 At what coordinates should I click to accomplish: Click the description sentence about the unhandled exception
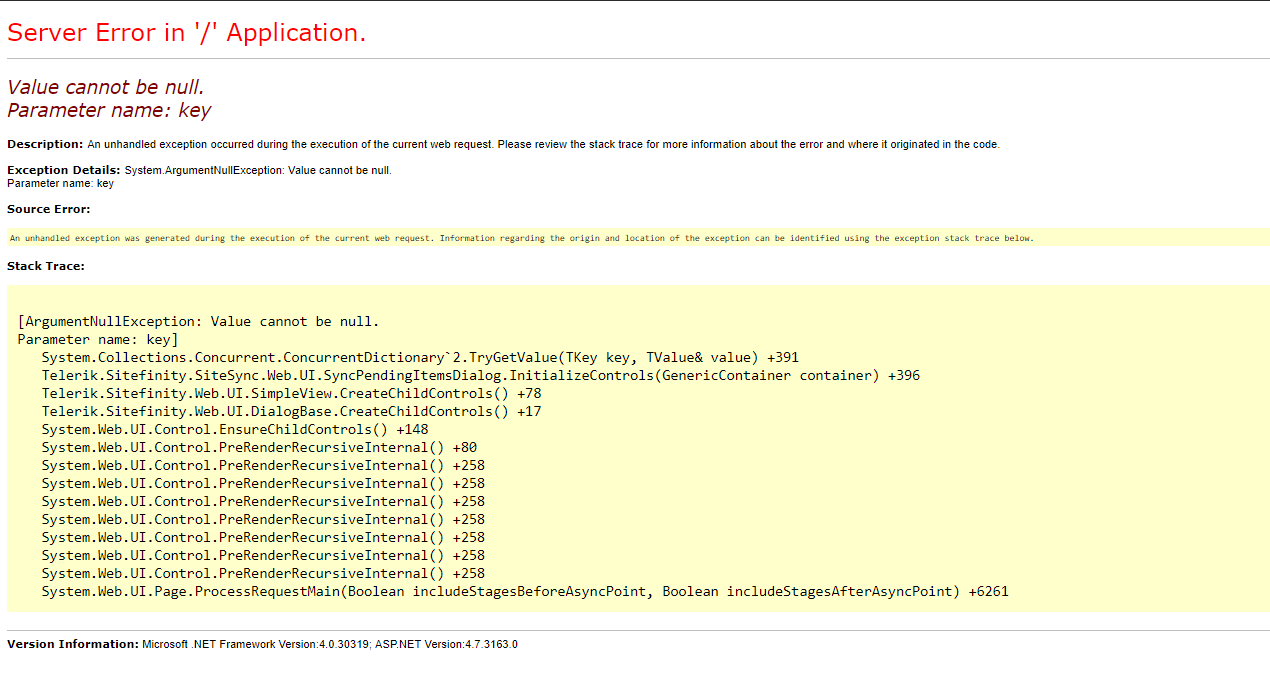[543, 144]
